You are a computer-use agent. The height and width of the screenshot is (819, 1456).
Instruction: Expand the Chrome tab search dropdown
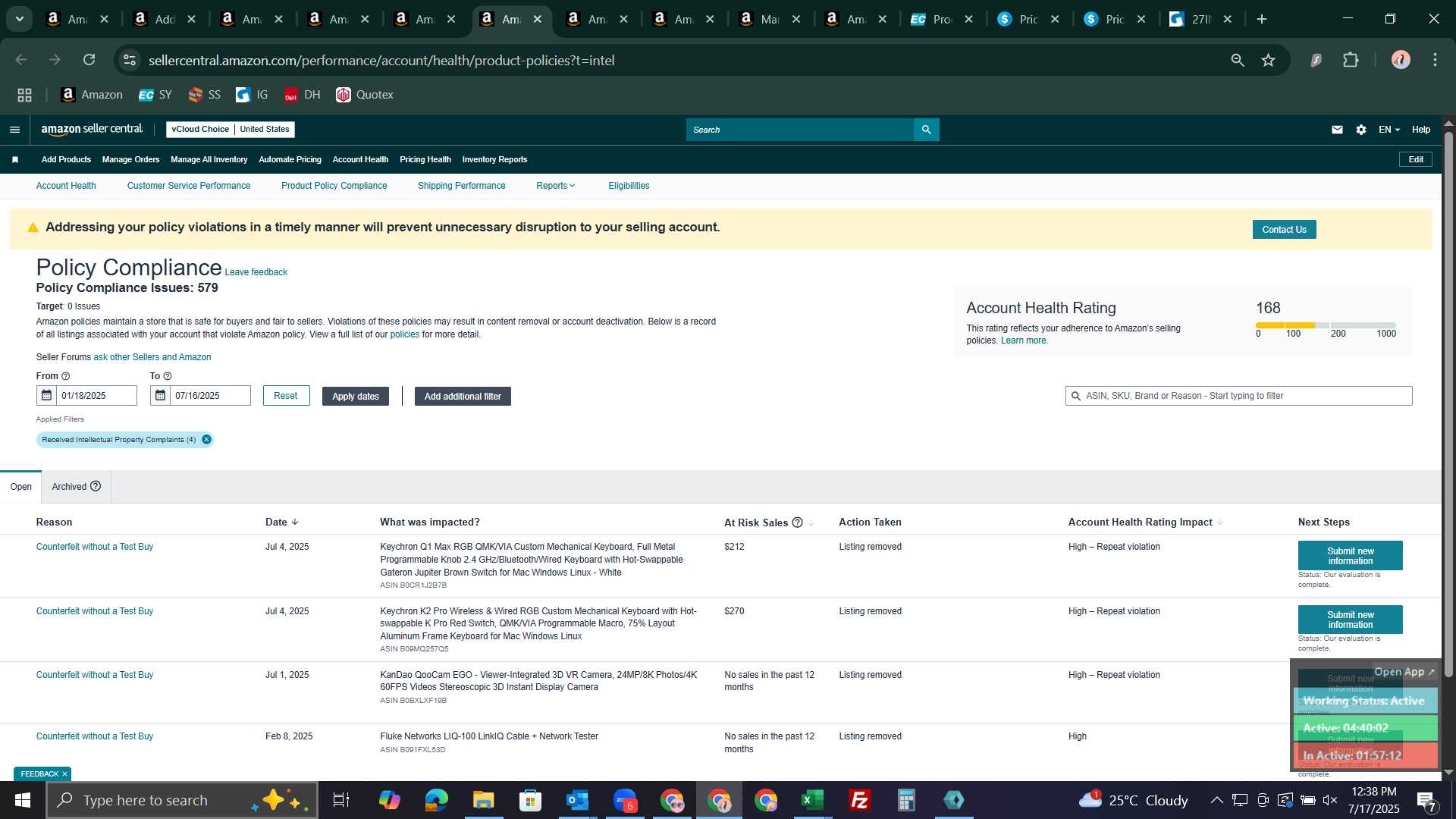tap(20, 19)
